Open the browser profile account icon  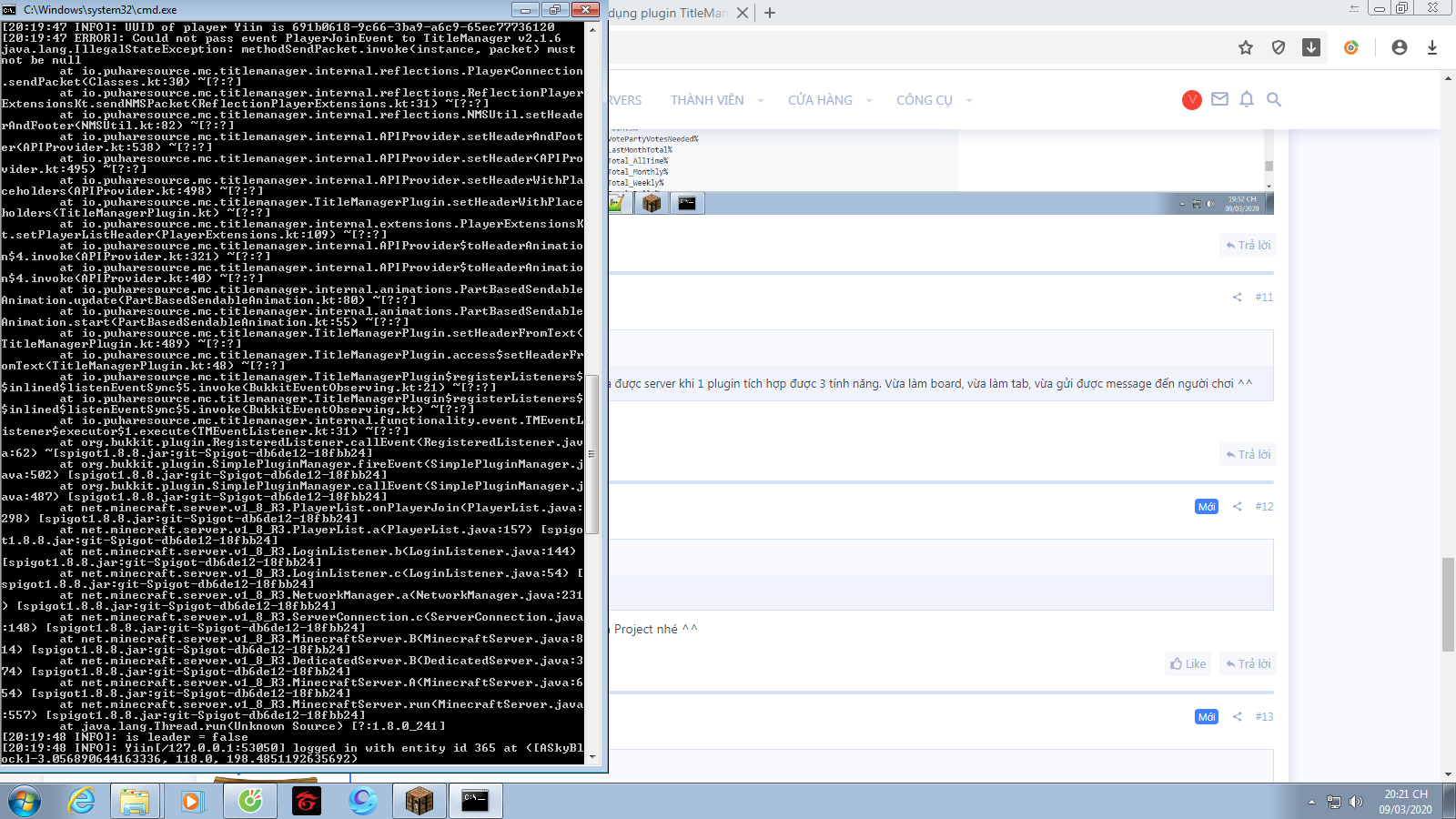click(1400, 47)
